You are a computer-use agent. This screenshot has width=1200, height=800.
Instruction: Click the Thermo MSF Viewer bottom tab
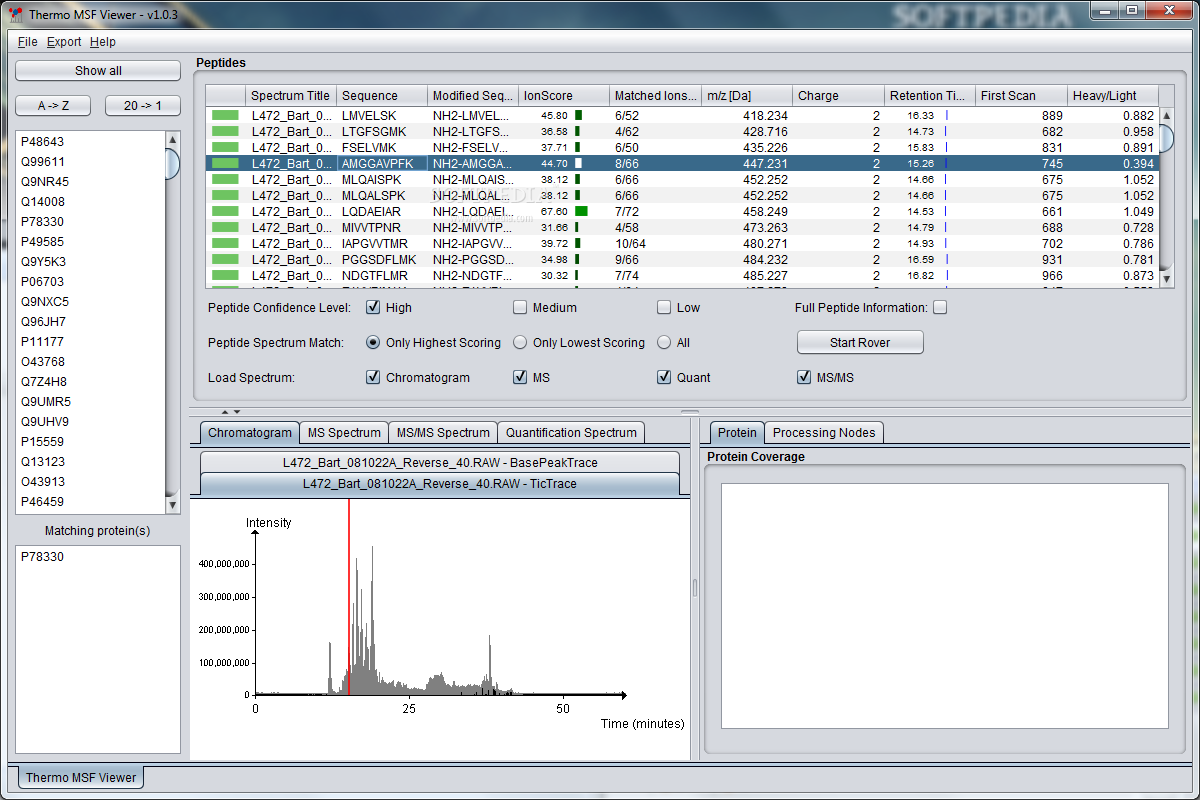click(x=81, y=777)
